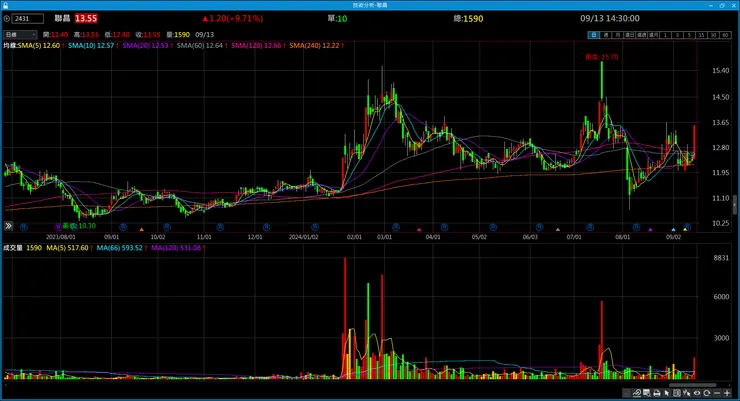Click the 15.40 price axis label

pos(721,70)
